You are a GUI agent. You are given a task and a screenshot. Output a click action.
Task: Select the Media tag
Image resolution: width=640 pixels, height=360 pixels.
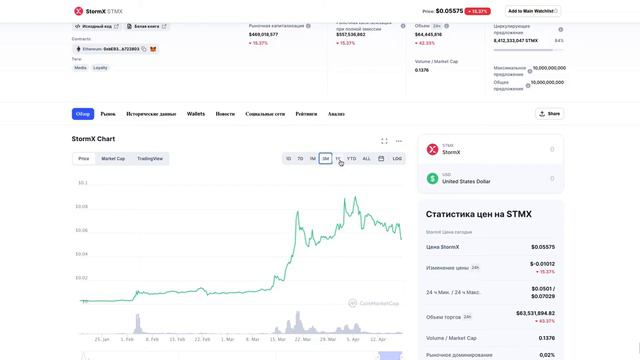coord(80,68)
